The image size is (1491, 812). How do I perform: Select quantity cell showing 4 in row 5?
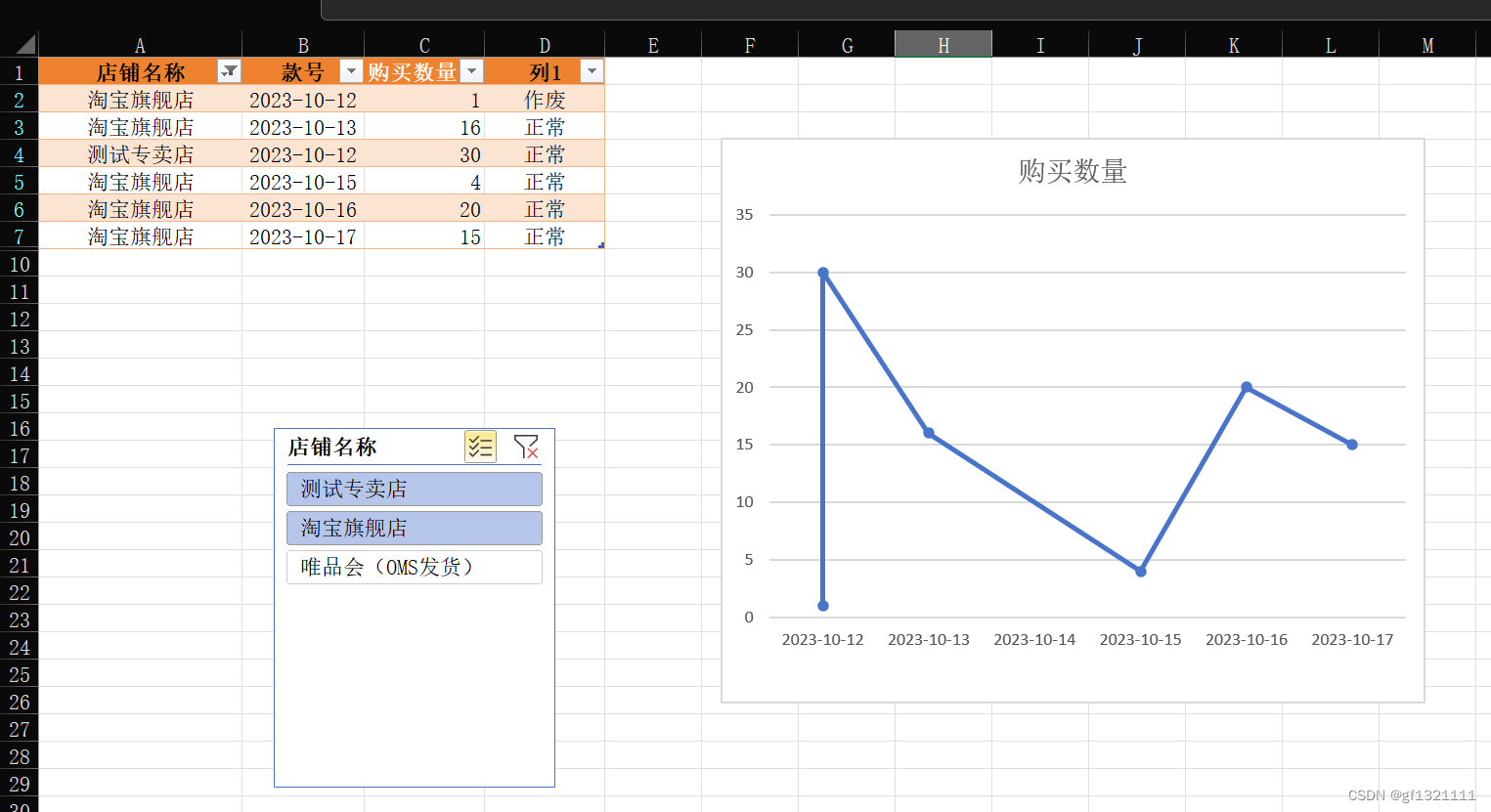click(x=424, y=182)
